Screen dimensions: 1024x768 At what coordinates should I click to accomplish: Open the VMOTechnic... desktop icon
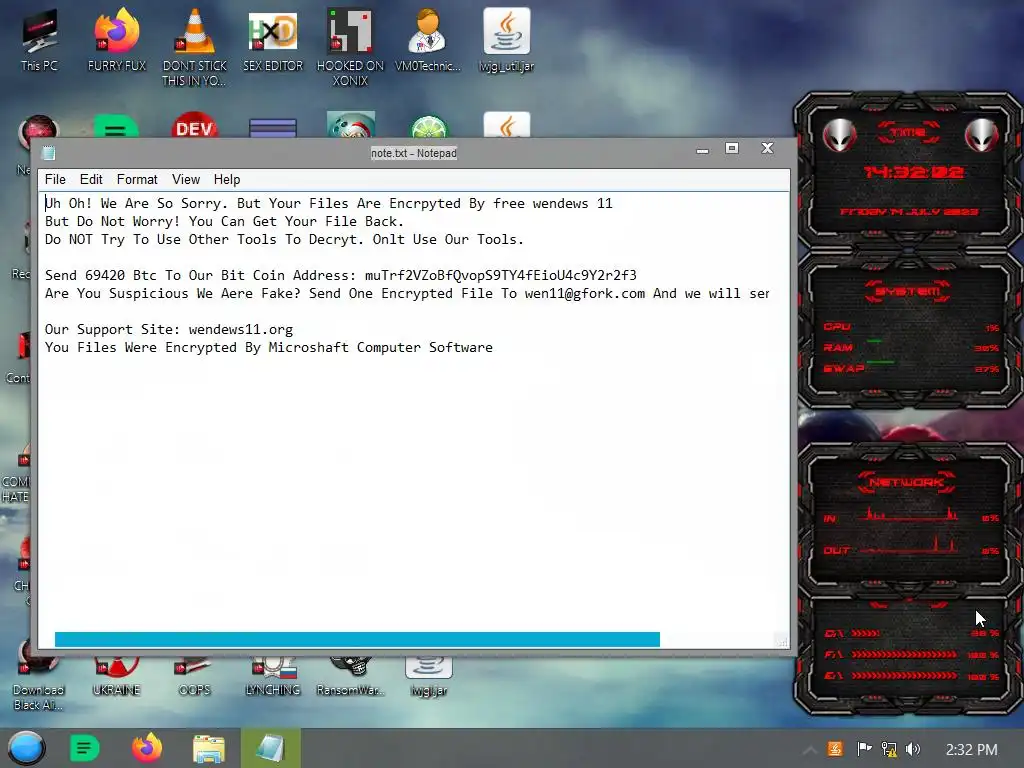[x=428, y=39]
